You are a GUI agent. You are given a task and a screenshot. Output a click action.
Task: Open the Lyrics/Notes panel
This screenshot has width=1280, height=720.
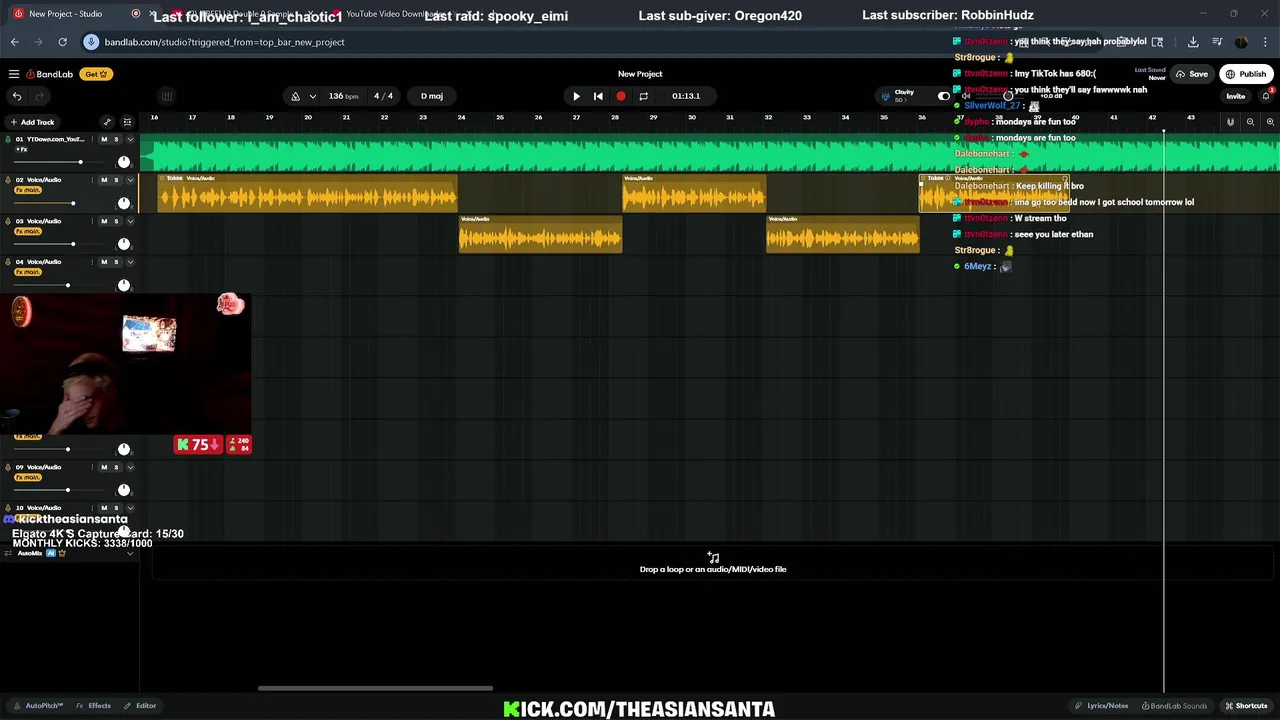pos(1102,706)
